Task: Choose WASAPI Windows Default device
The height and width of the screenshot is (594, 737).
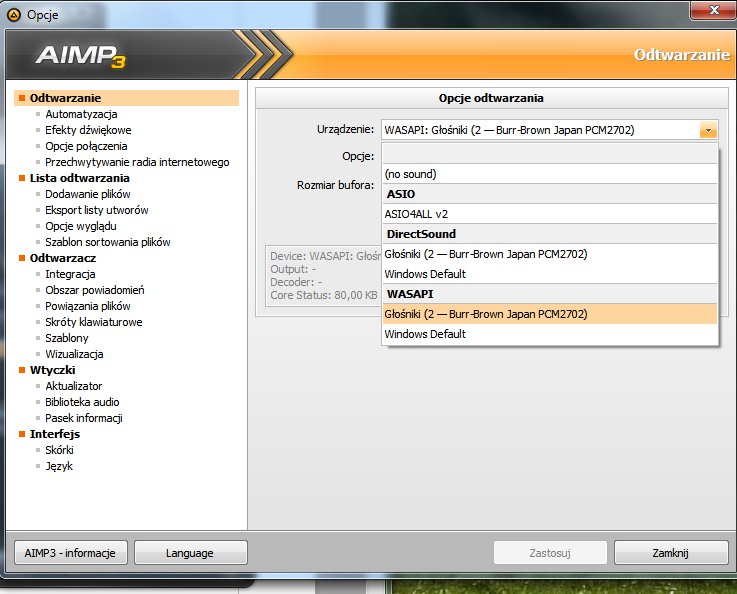Action: tap(550, 334)
